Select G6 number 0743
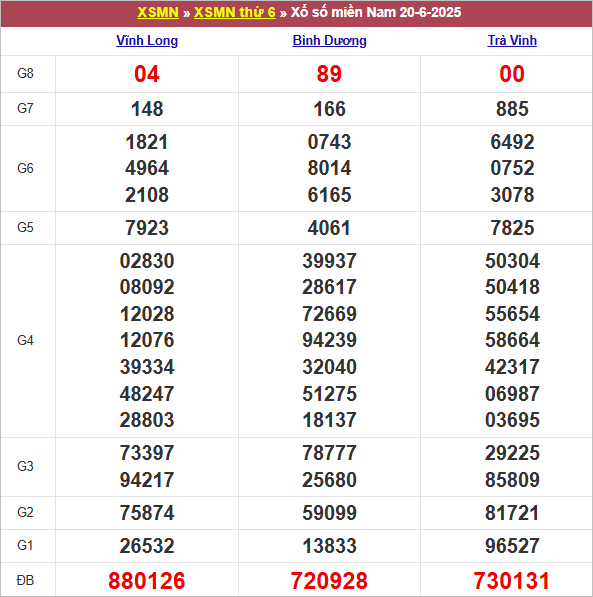 (x=329, y=142)
